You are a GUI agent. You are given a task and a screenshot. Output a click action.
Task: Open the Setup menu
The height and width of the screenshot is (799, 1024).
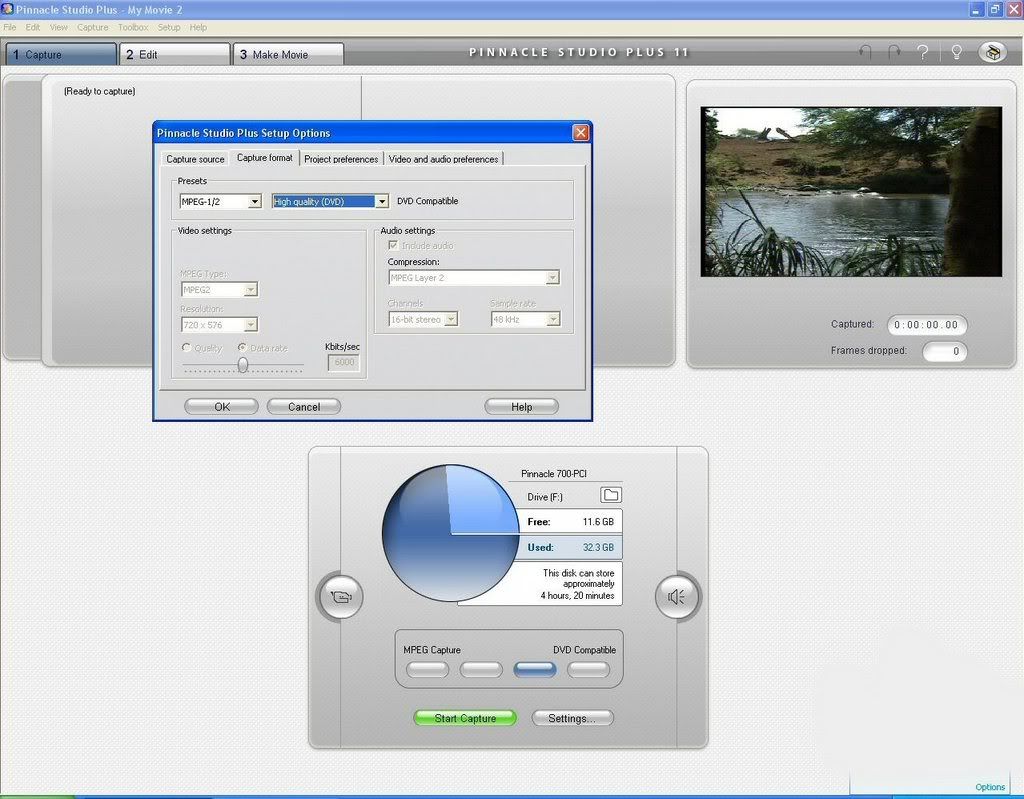click(x=169, y=27)
